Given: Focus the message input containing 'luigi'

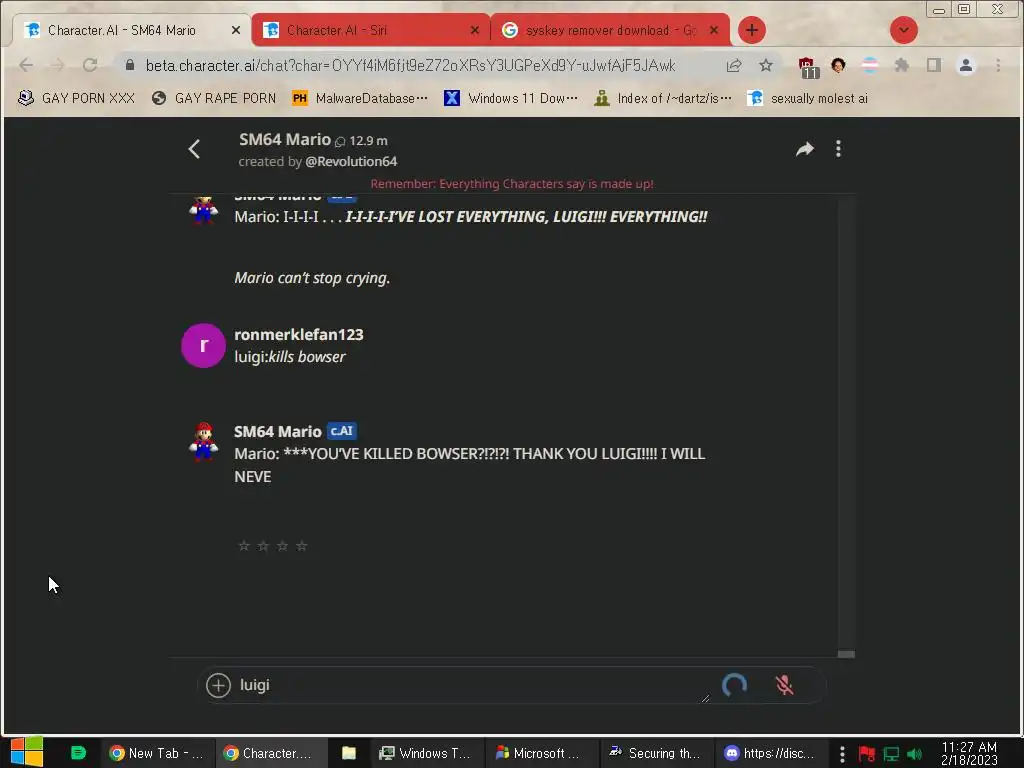Looking at the screenshot, I should point(470,685).
